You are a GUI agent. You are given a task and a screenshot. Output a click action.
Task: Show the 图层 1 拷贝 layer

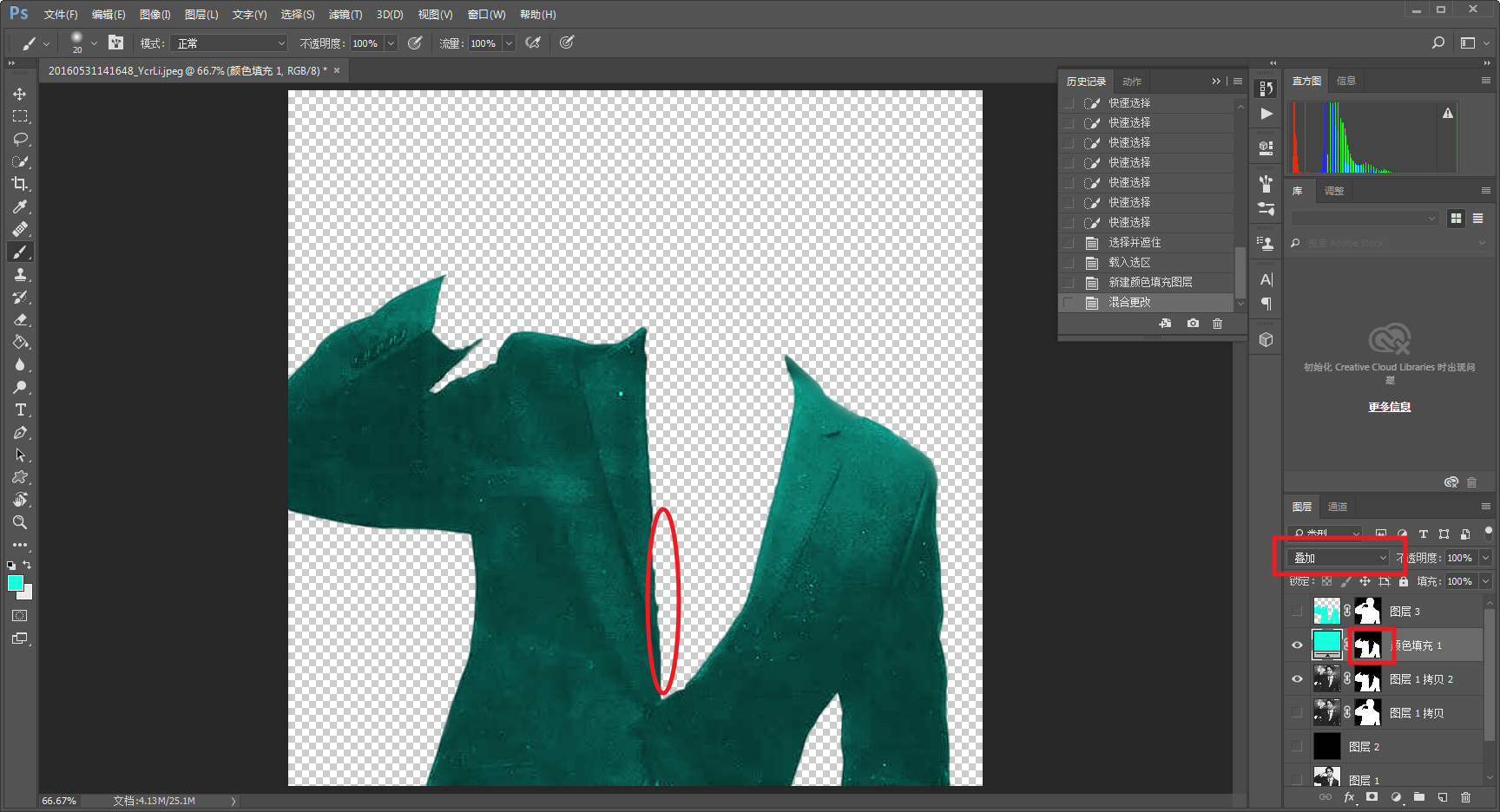(x=1297, y=713)
